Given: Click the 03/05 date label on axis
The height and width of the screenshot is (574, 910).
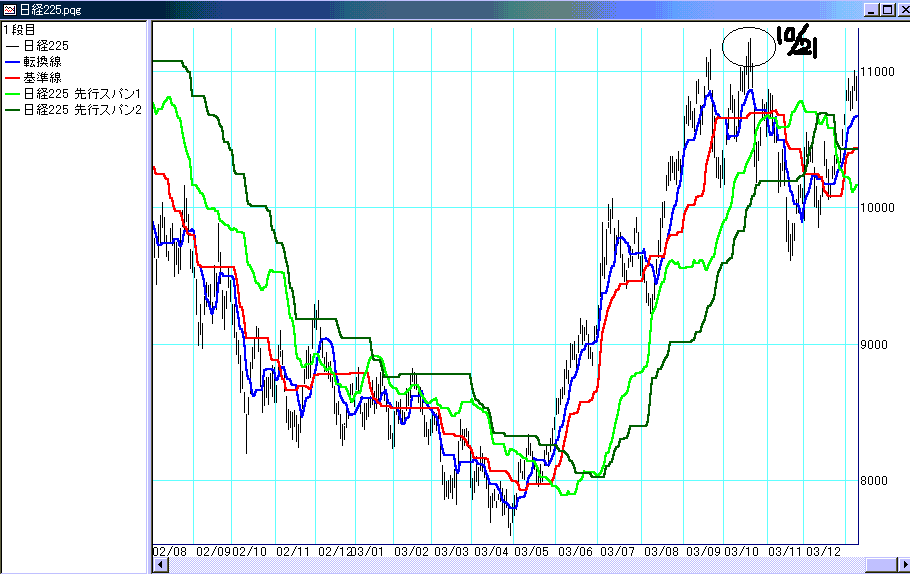Looking at the screenshot, I should pyautogui.click(x=532, y=551).
